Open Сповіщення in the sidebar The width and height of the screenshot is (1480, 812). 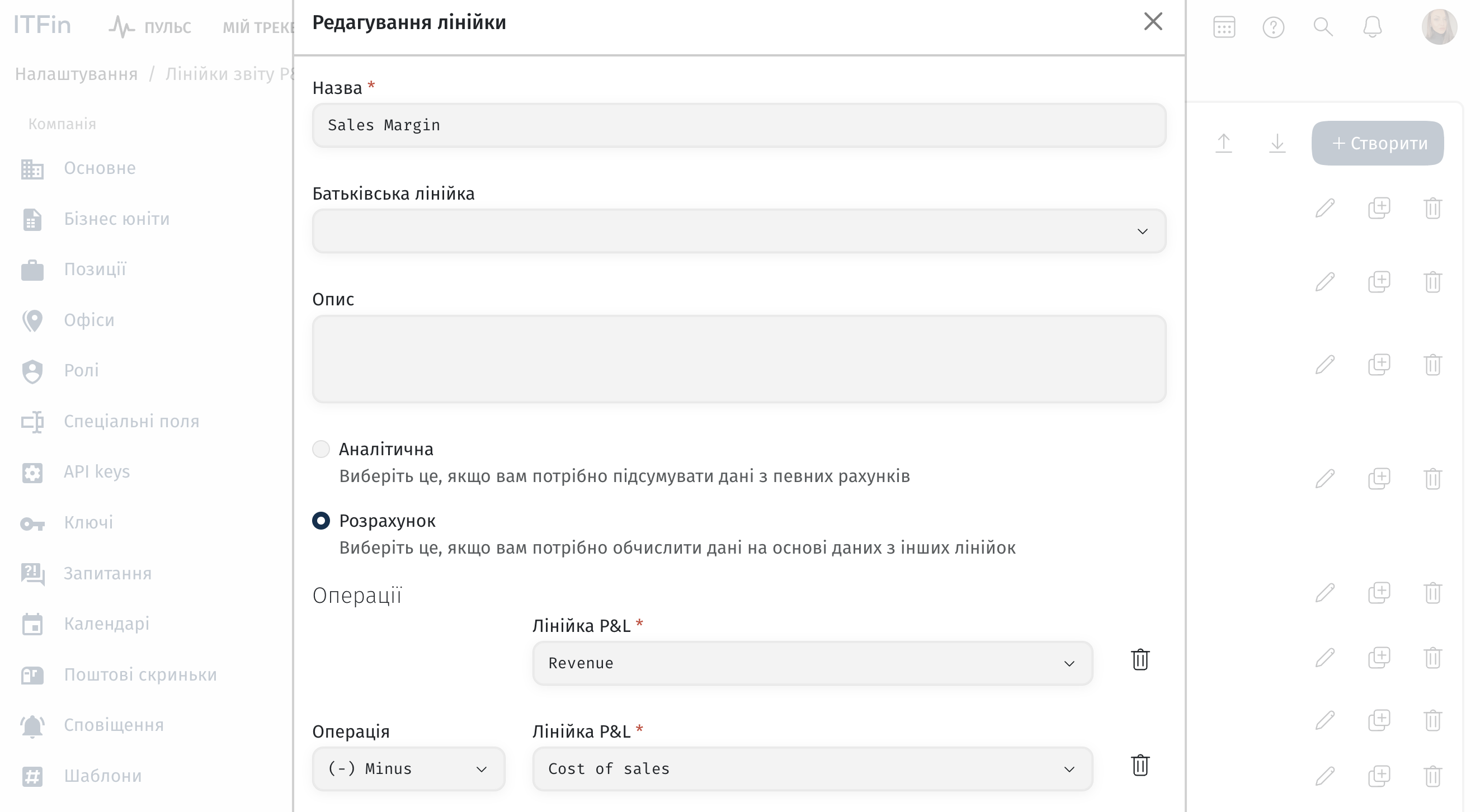point(114,725)
